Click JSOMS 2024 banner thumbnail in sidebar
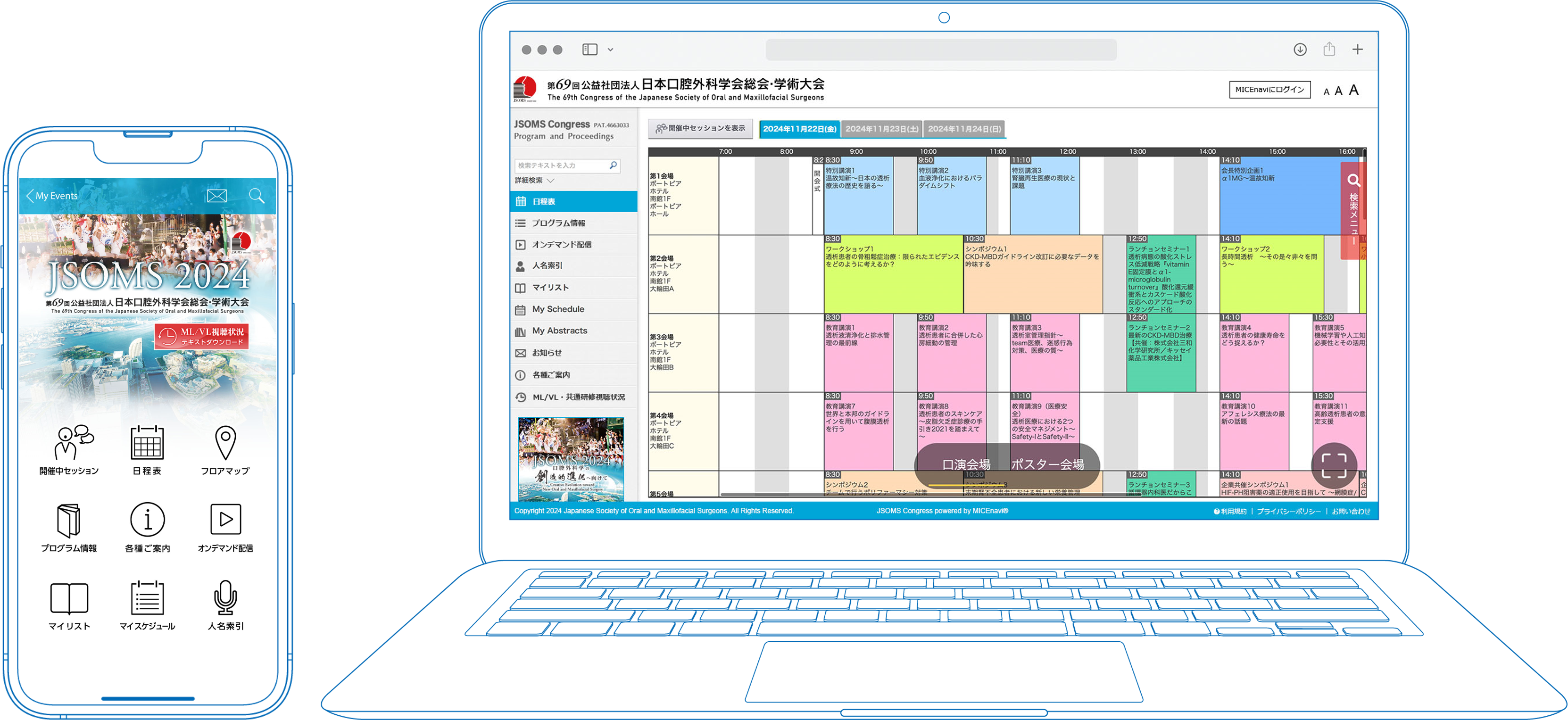 [x=571, y=459]
